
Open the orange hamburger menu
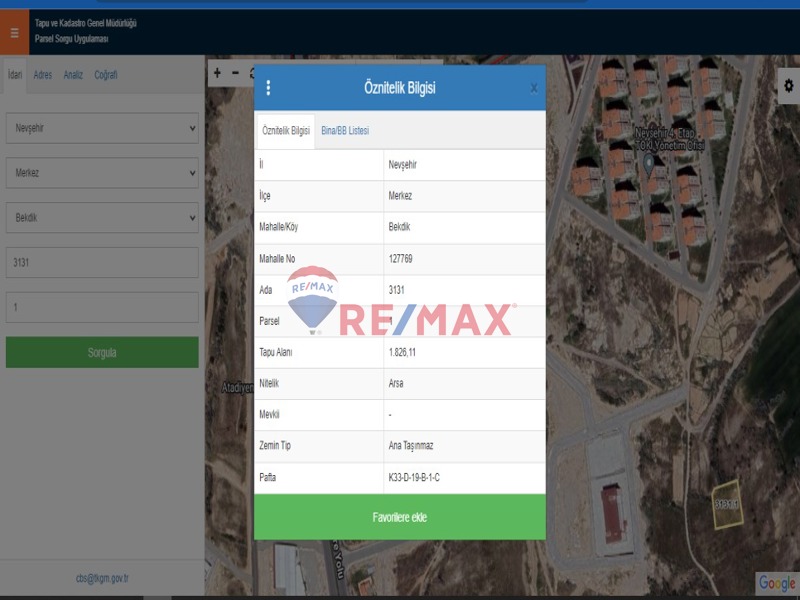click(x=14, y=32)
